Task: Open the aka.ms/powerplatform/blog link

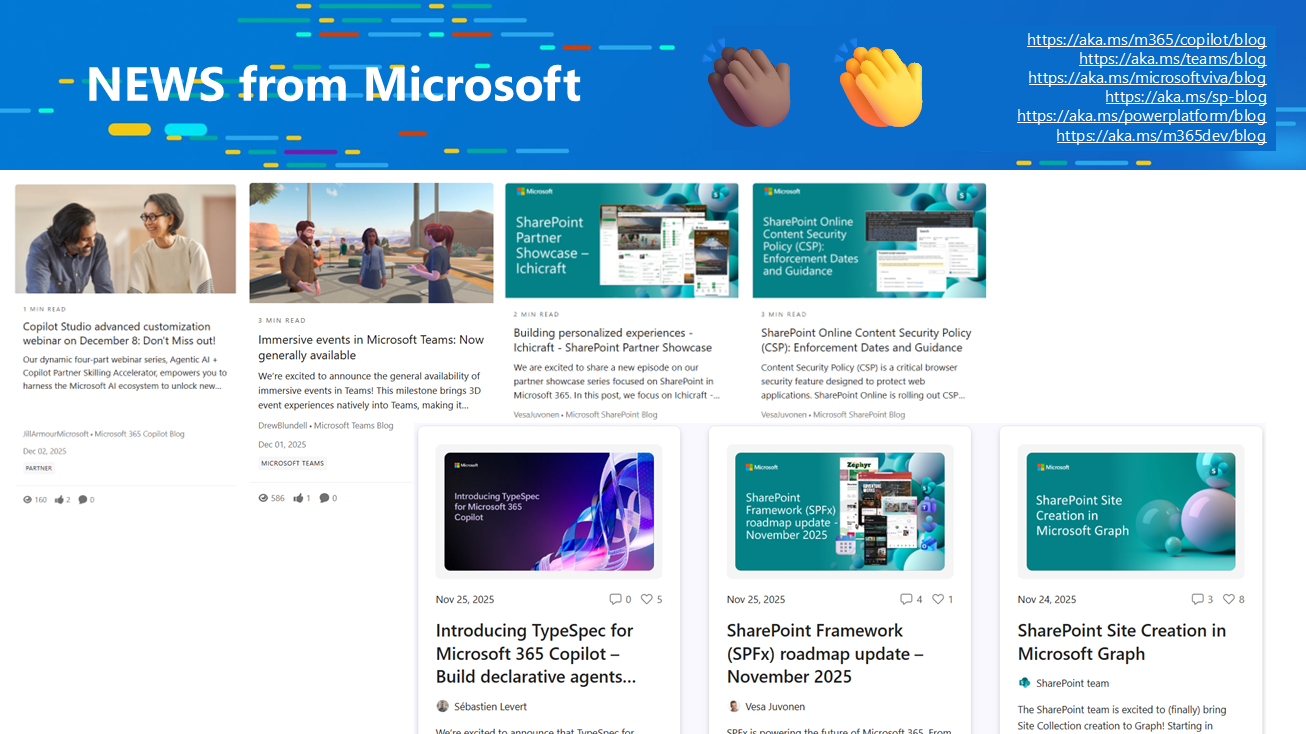Action: pos(1142,116)
